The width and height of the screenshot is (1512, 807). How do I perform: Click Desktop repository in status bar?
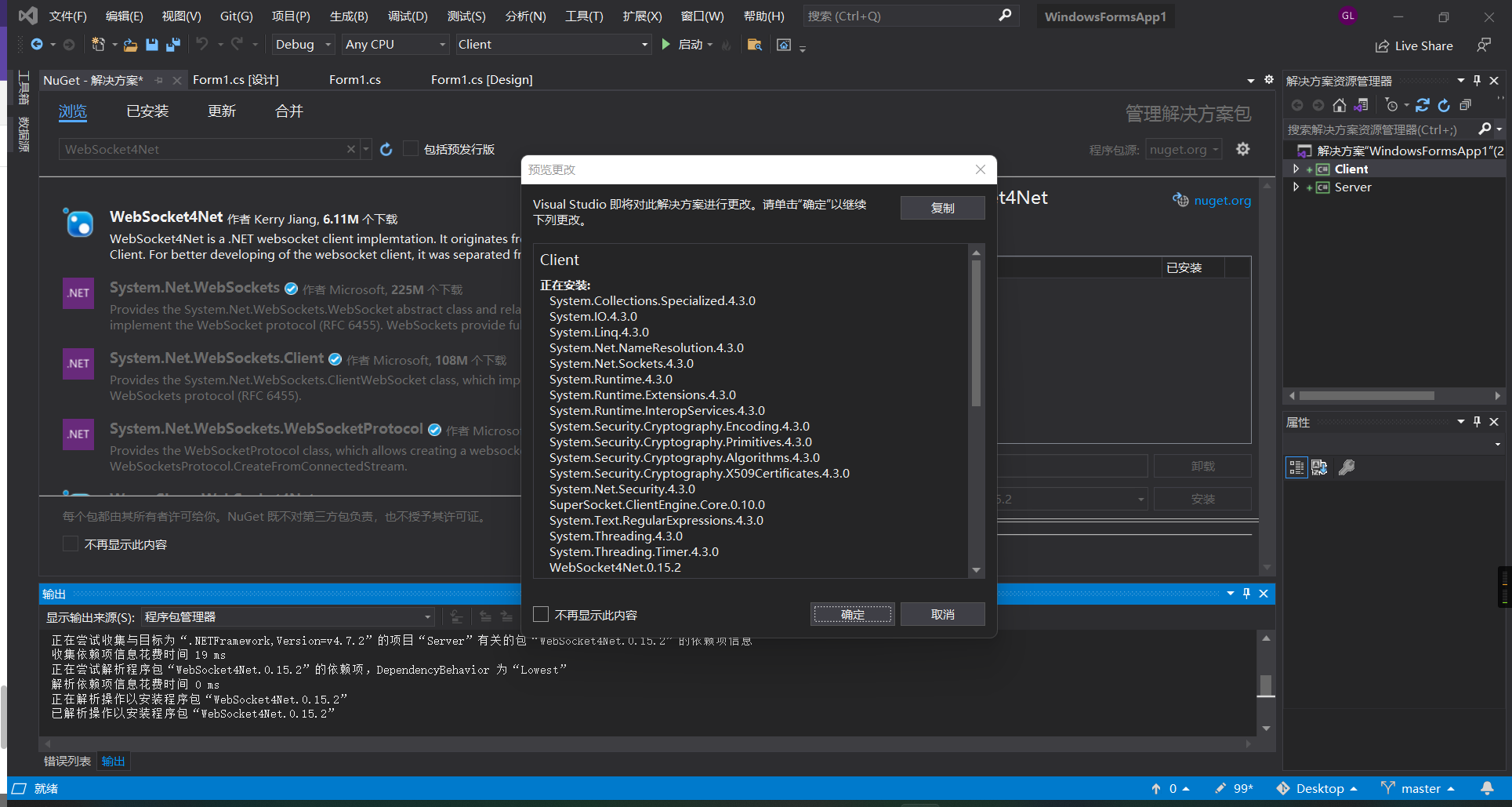point(1319,788)
